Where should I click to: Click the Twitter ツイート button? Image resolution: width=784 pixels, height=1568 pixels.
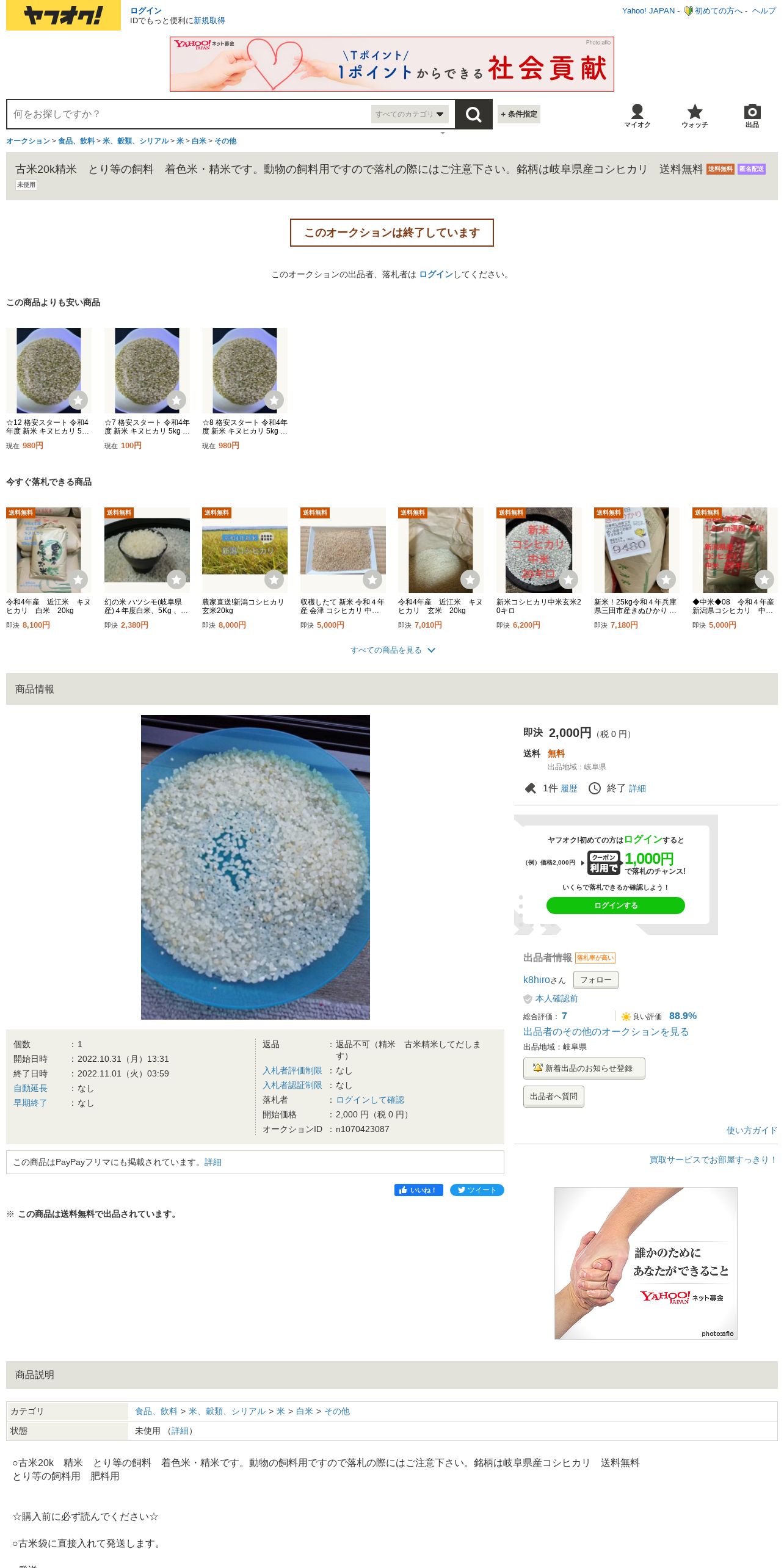tap(477, 1190)
